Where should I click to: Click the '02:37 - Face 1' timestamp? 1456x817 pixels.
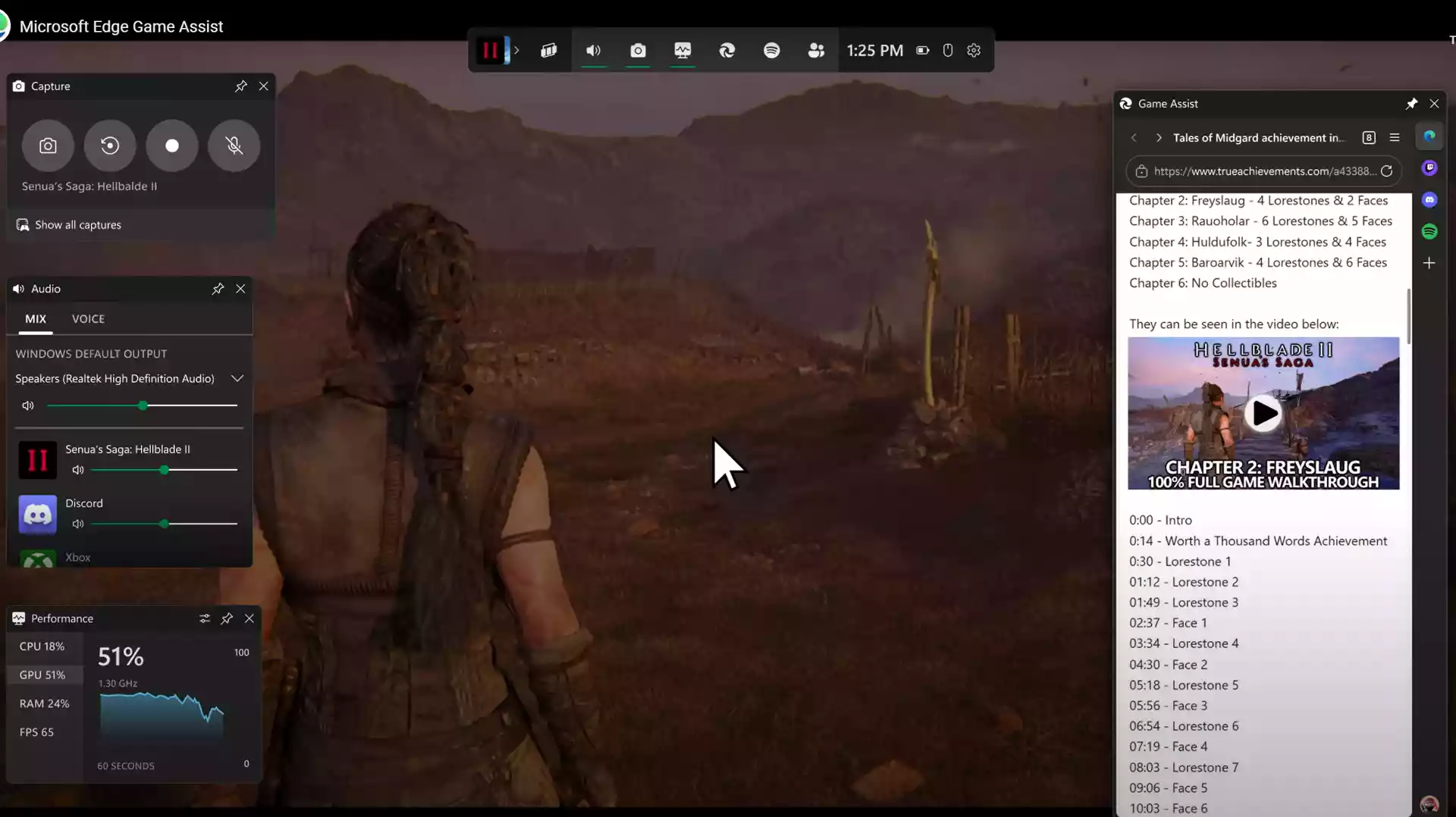(1168, 623)
